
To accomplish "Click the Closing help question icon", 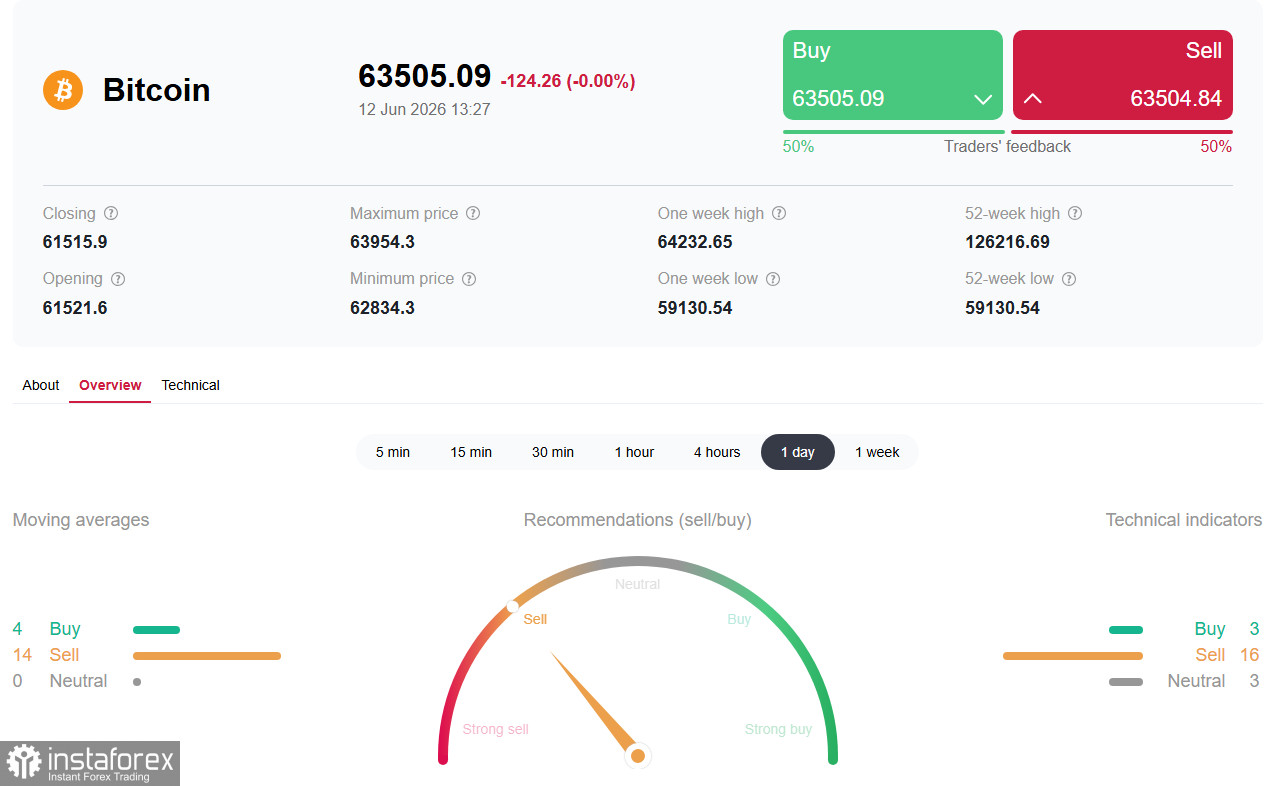I will coord(111,214).
